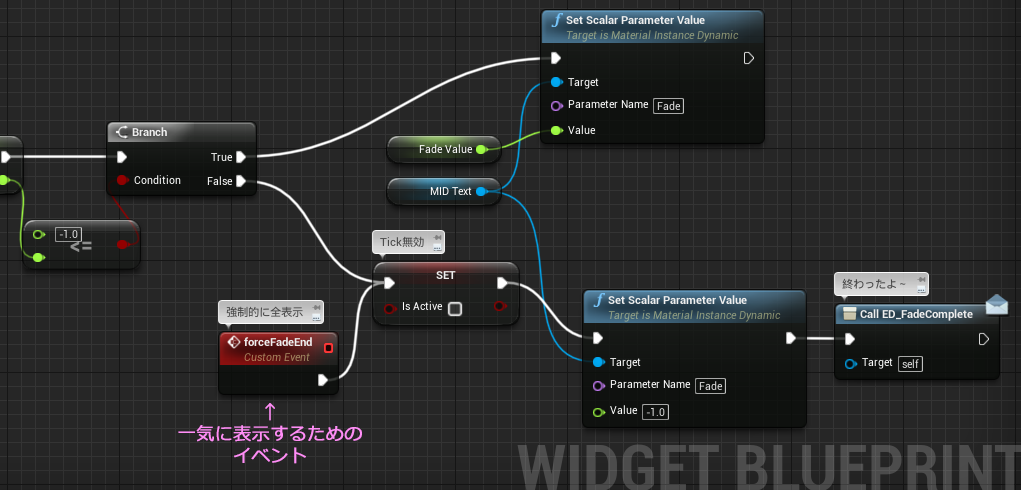The width and height of the screenshot is (1021, 490).
Task: Click the SET node's execution input pin
Action: 389,283
